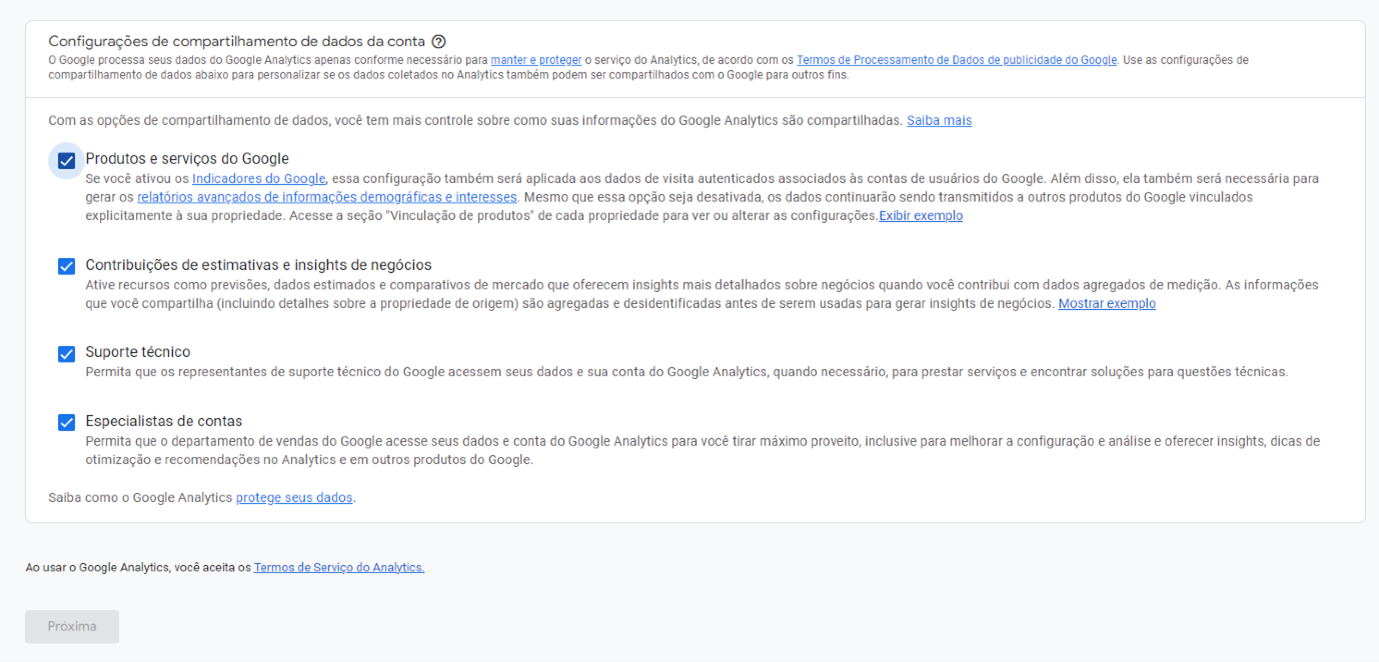
Task: Click the Próxima button
Action: (72, 626)
